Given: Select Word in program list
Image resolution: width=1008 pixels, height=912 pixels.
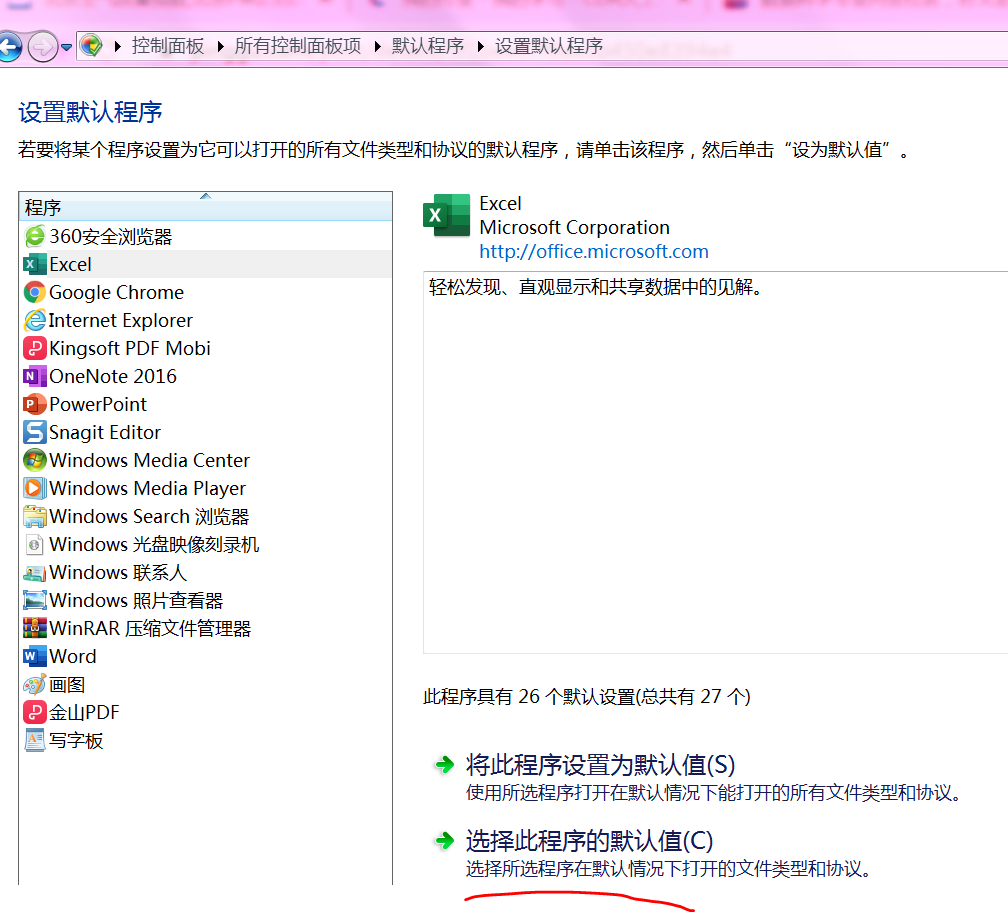Looking at the screenshot, I should (73, 656).
